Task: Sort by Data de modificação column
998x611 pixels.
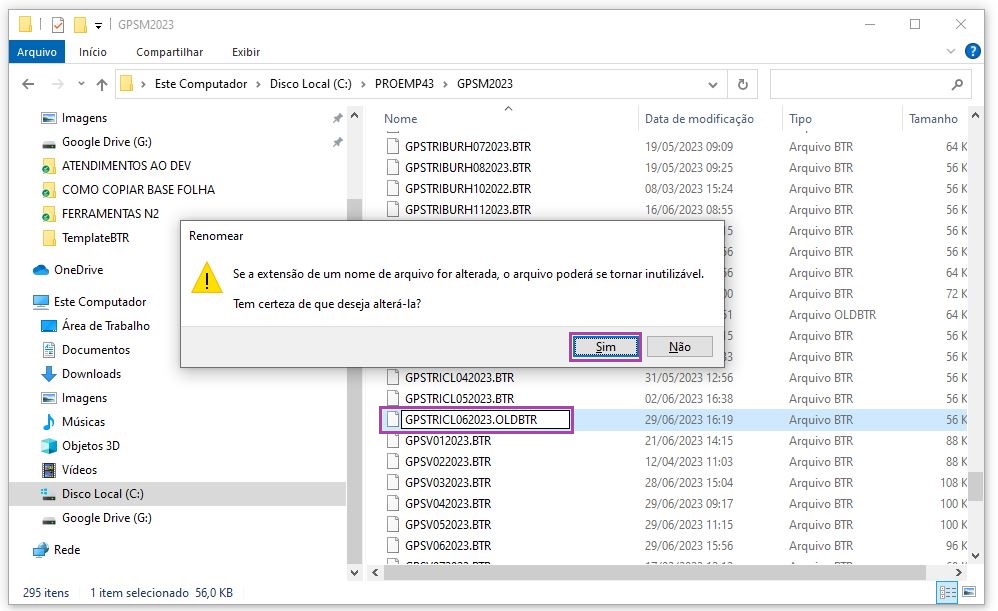Action: [x=699, y=119]
